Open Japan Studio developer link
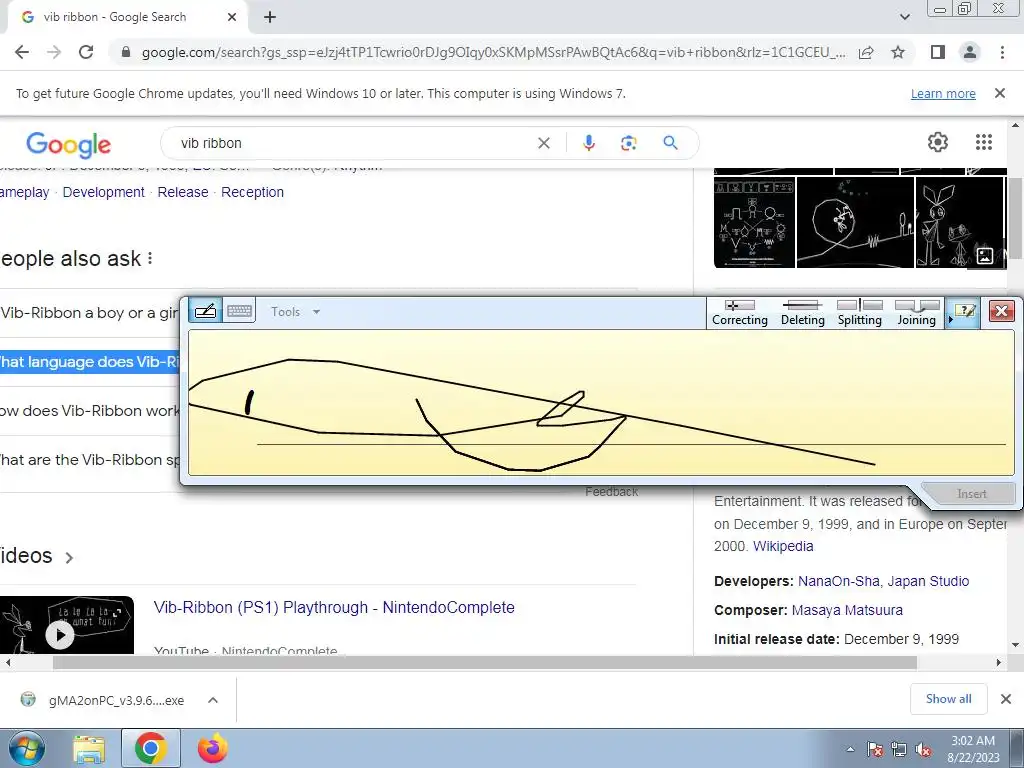The image size is (1024, 768). tap(928, 581)
